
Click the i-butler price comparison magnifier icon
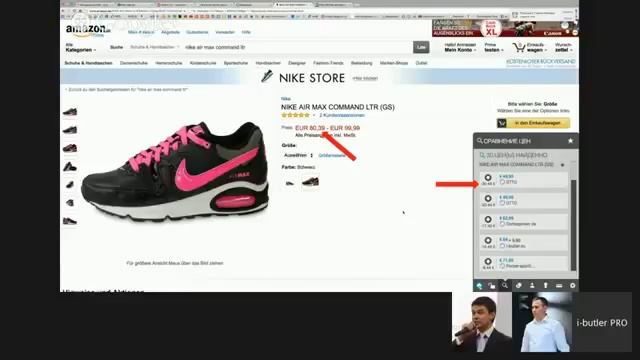(480, 141)
